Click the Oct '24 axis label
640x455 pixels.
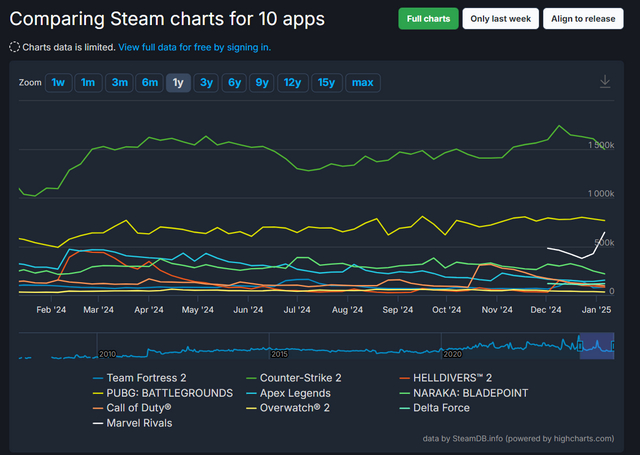tap(447, 310)
